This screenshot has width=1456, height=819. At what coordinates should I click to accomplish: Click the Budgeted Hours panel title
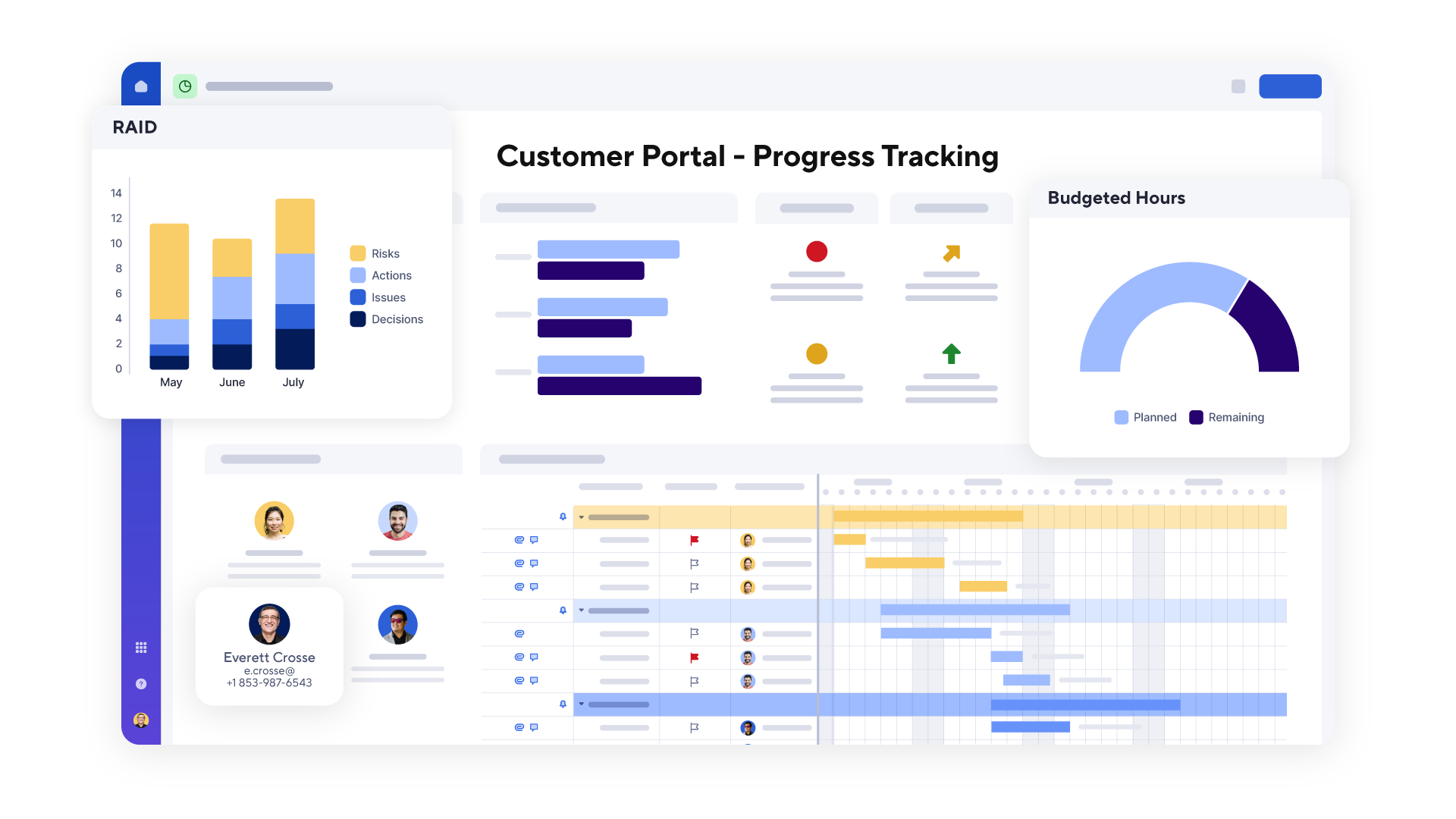click(1116, 198)
